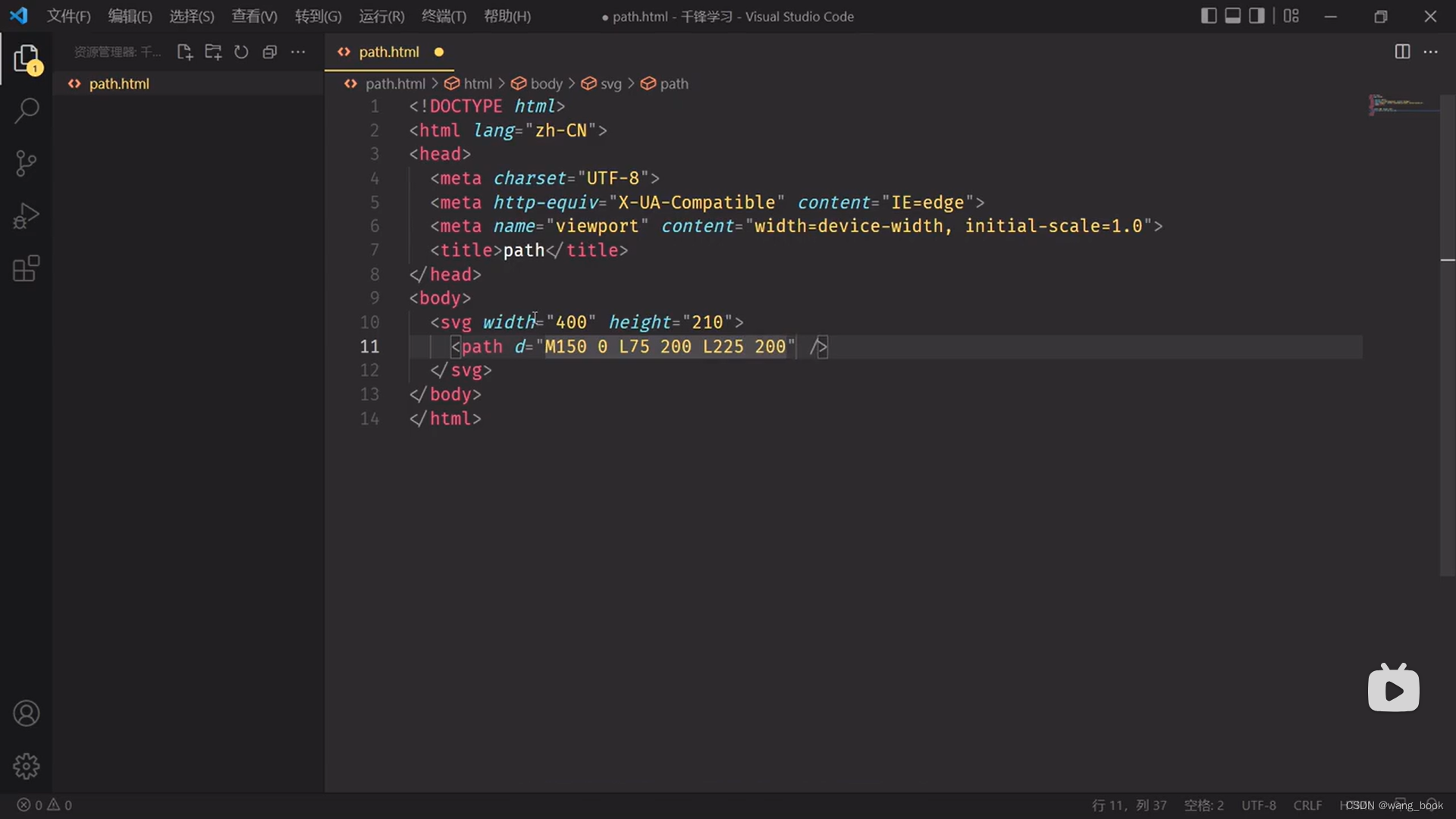This screenshot has height=819, width=1456.
Task: Click the editor vertical scrollbar
Action: click(x=1447, y=334)
